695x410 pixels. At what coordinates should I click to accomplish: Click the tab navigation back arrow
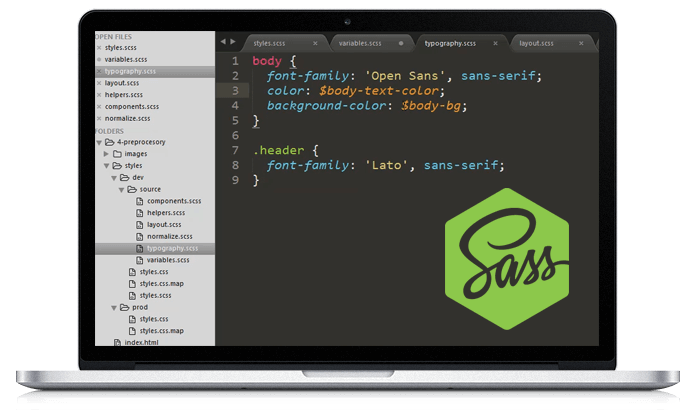[223, 43]
